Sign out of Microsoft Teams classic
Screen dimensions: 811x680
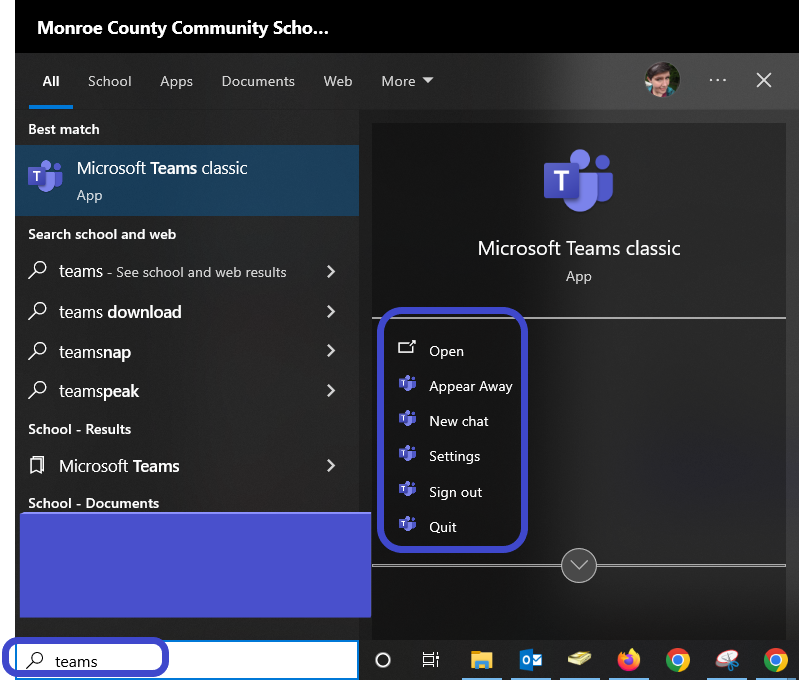point(456,491)
